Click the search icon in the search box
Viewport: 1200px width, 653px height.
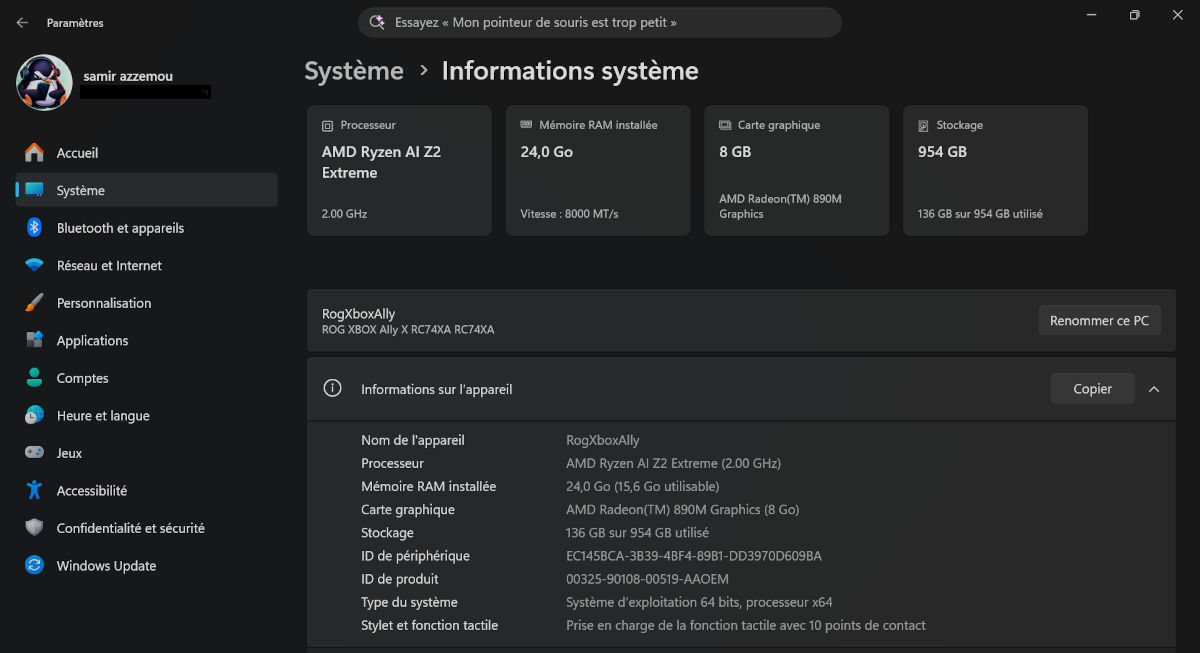(377, 22)
